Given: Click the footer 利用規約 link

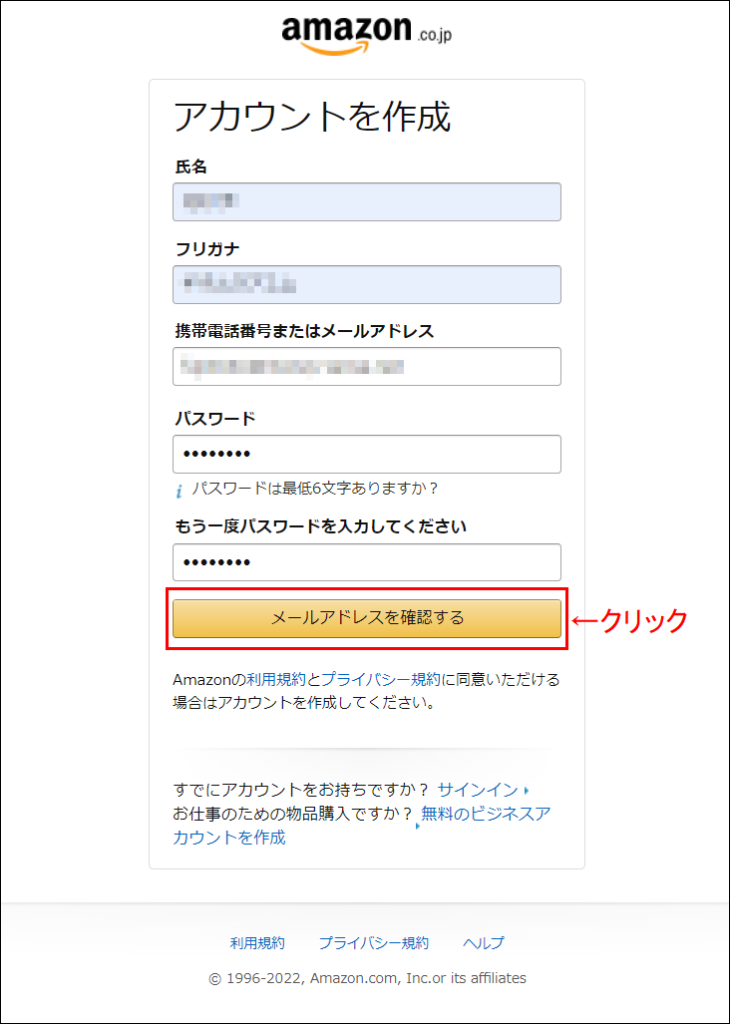Looking at the screenshot, I should tap(257, 943).
